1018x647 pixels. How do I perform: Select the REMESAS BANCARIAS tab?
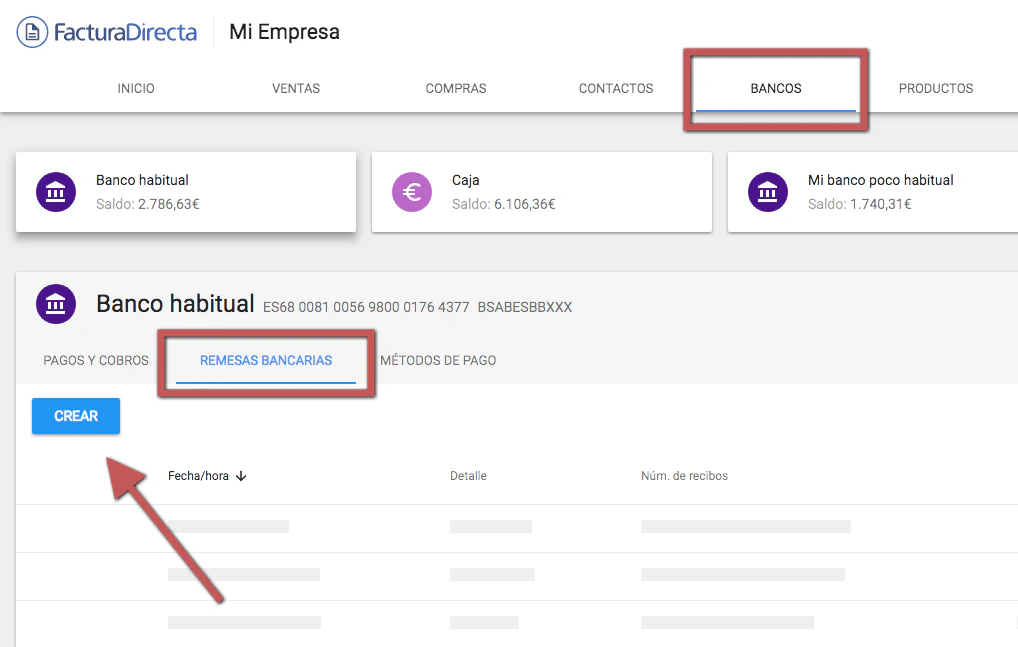pyautogui.click(x=266, y=360)
